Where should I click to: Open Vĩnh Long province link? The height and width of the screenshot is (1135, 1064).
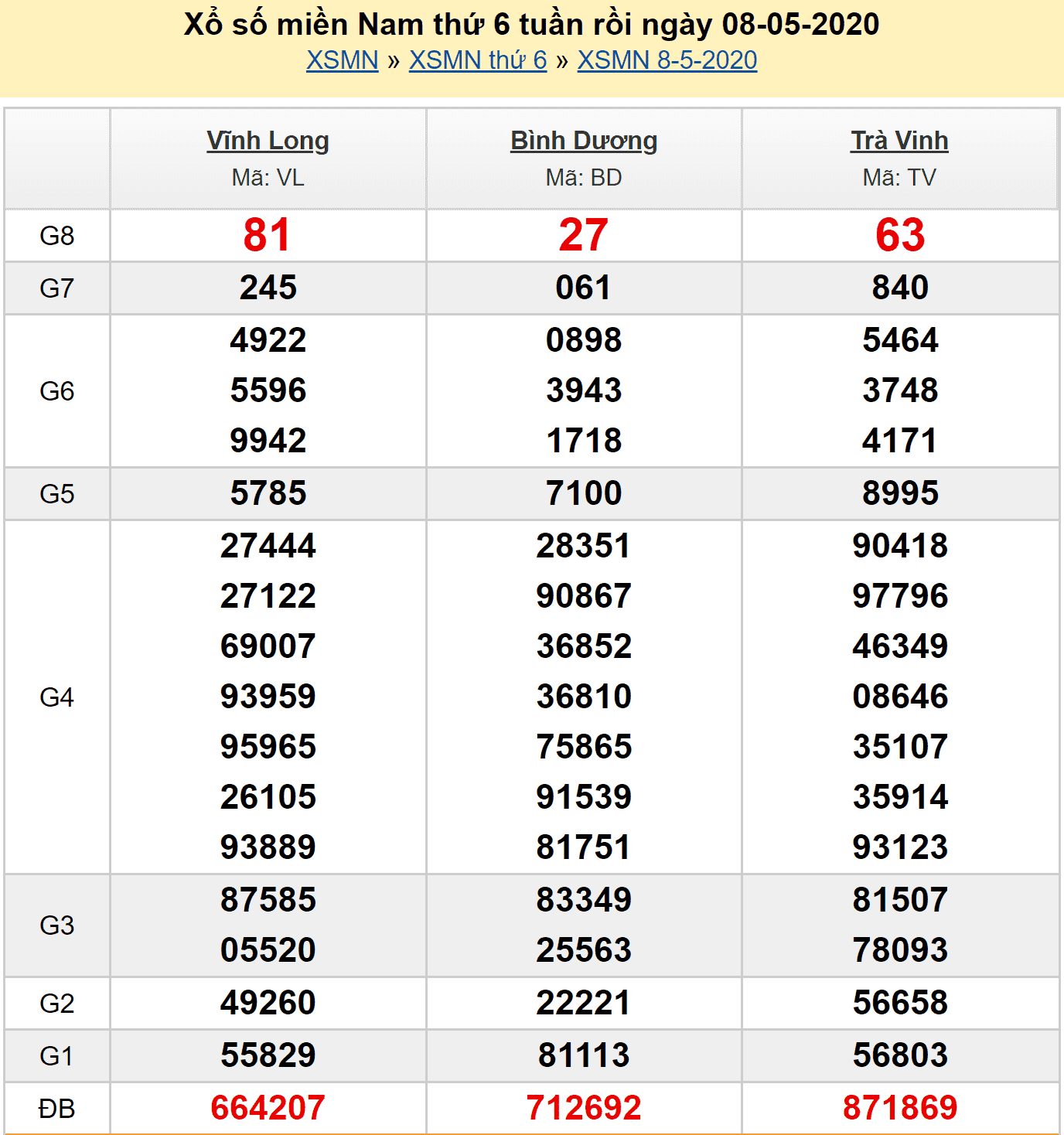[x=268, y=141]
